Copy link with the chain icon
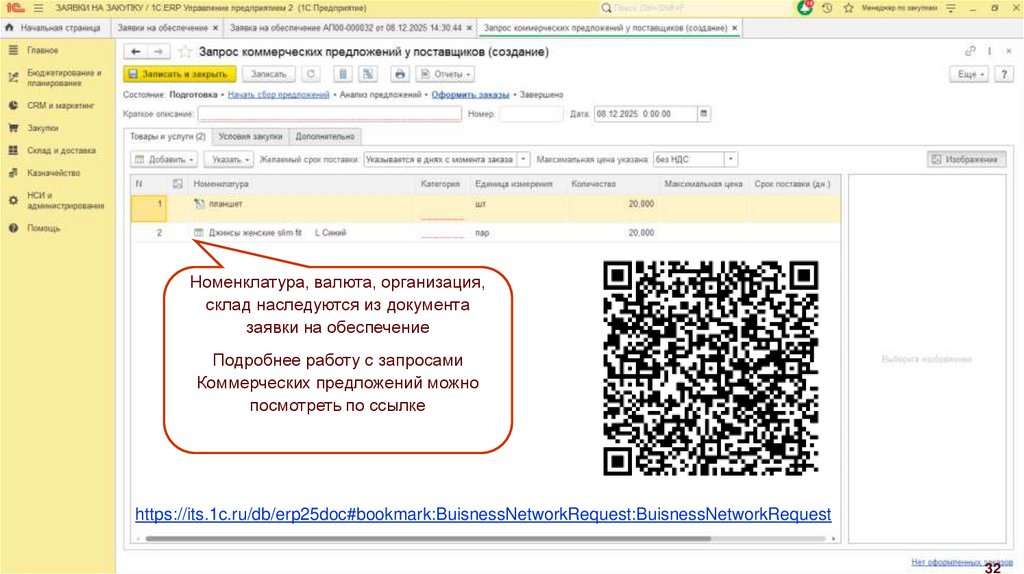The height and width of the screenshot is (574, 1024). (970, 52)
